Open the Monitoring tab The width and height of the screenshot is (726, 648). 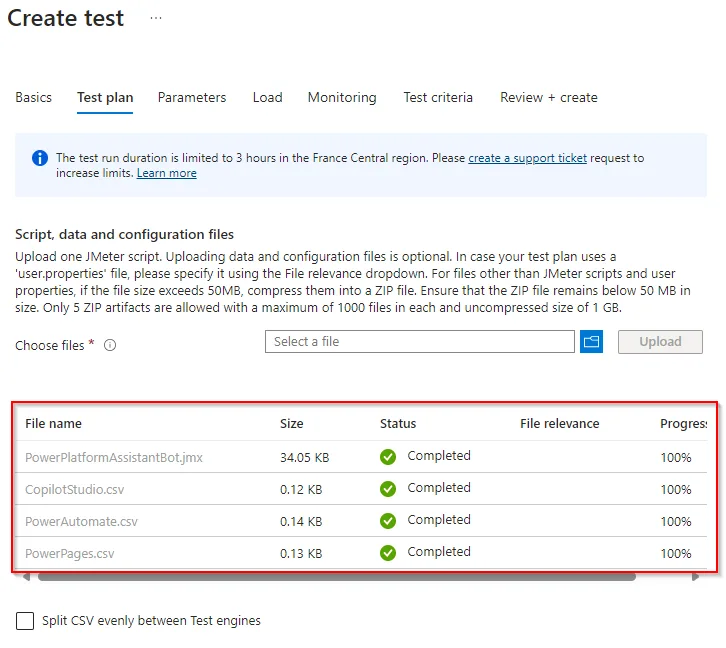pyautogui.click(x=342, y=98)
